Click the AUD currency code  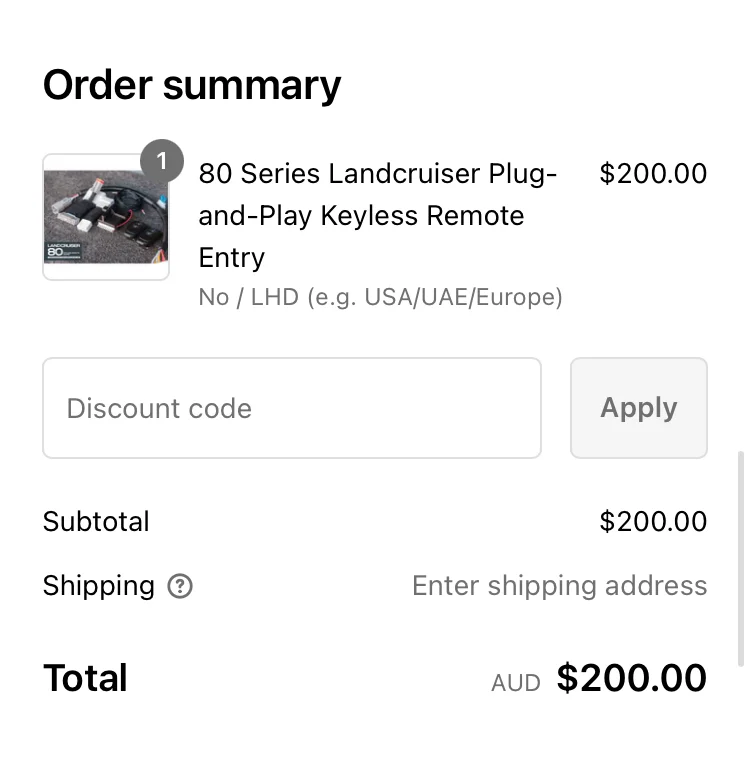coord(515,683)
